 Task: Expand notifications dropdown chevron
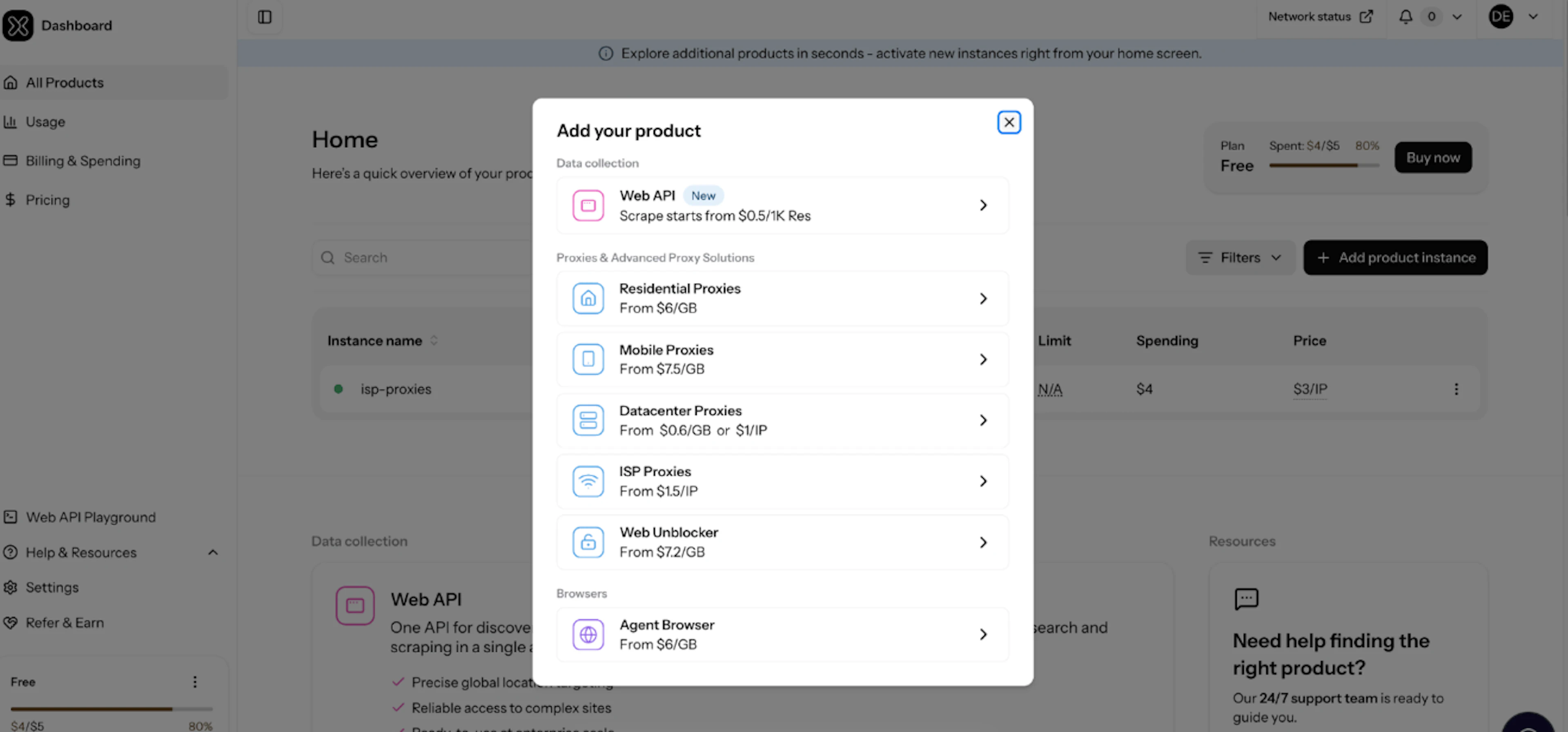coord(1457,16)
